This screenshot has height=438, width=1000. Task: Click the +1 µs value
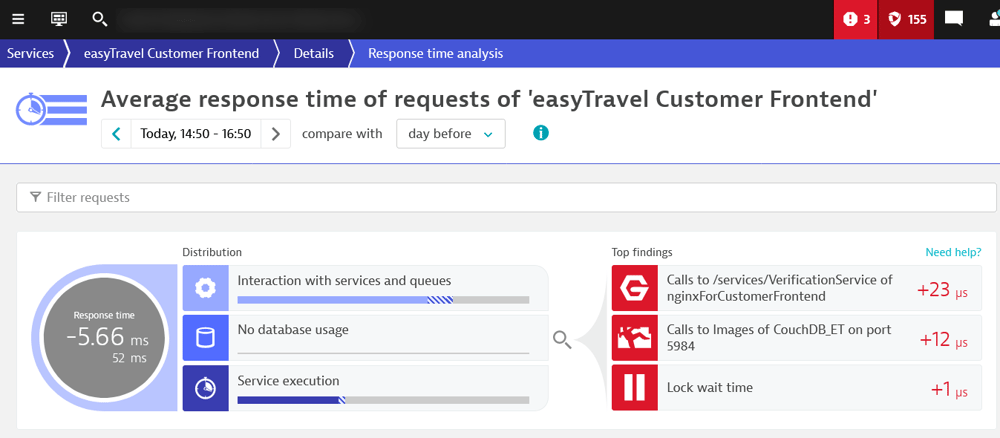click(x=950, y=389)
